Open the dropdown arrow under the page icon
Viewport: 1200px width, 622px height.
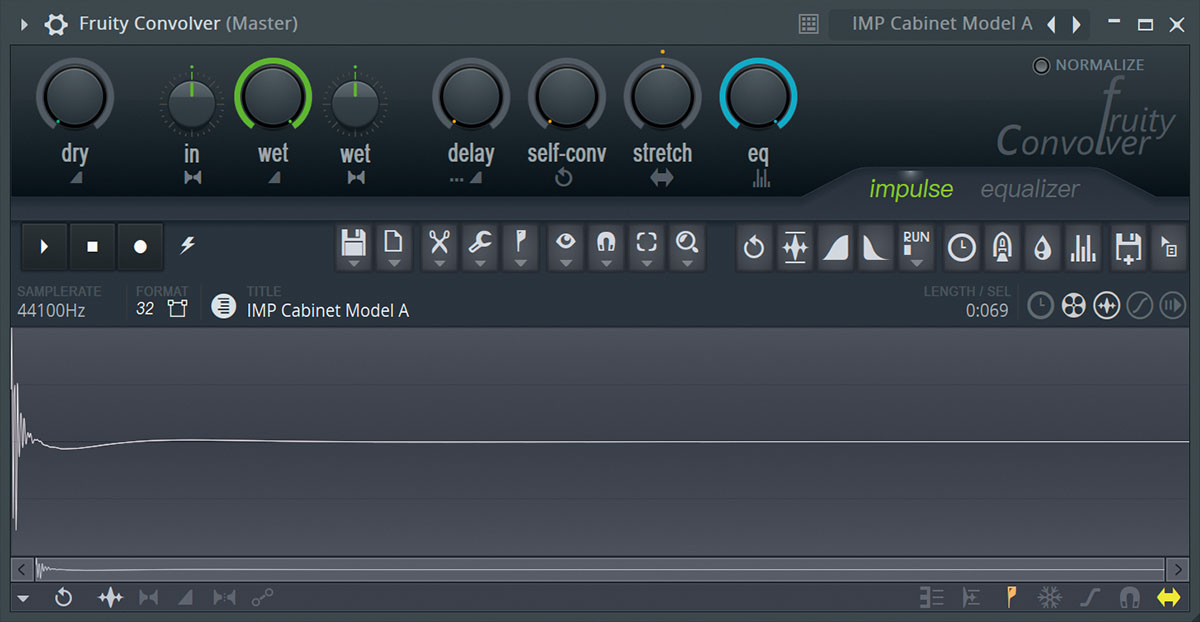click(395, 264)
